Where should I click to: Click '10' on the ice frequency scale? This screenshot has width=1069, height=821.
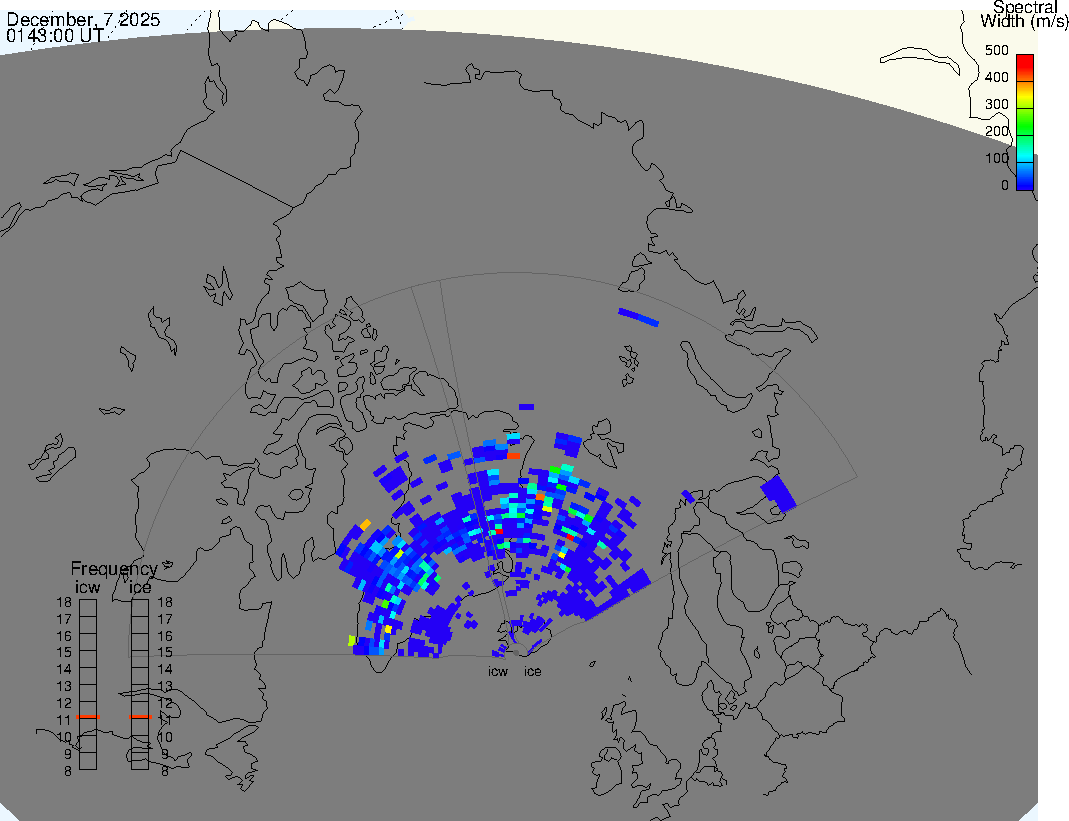165,737
